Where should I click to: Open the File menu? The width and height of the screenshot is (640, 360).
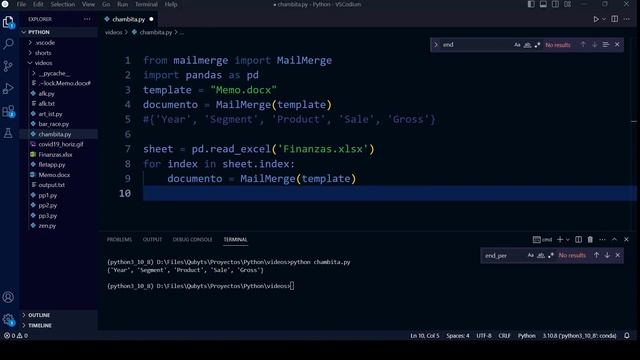[x=21, y=4]
